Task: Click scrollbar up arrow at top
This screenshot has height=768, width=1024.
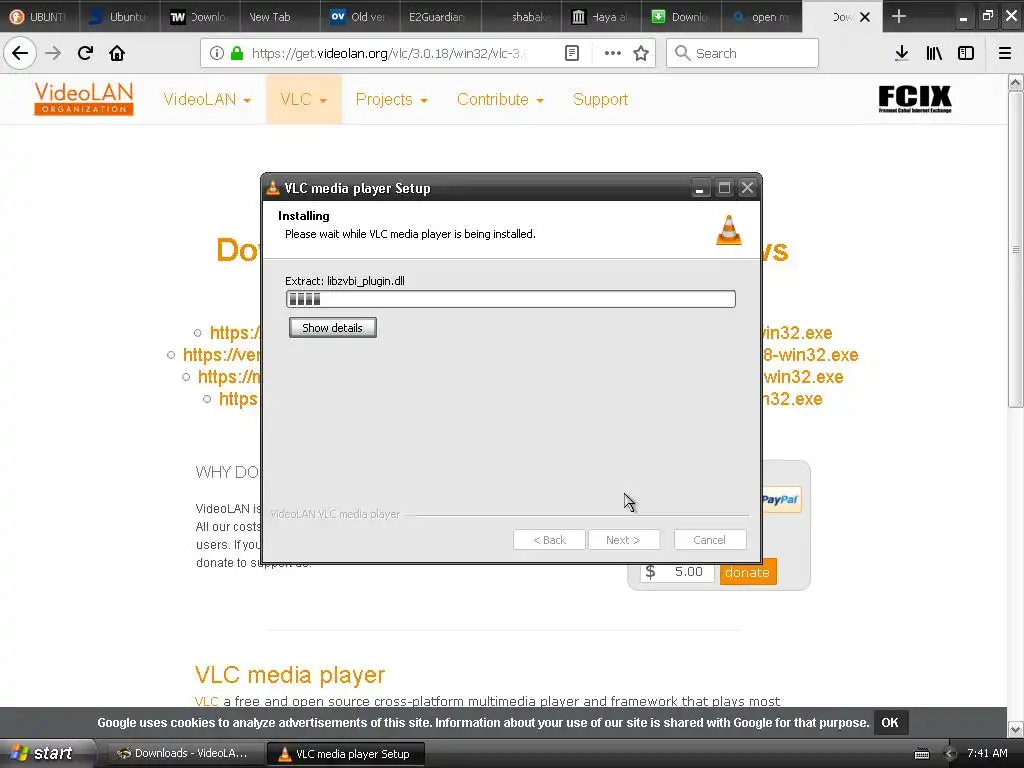Action: 1015,82
